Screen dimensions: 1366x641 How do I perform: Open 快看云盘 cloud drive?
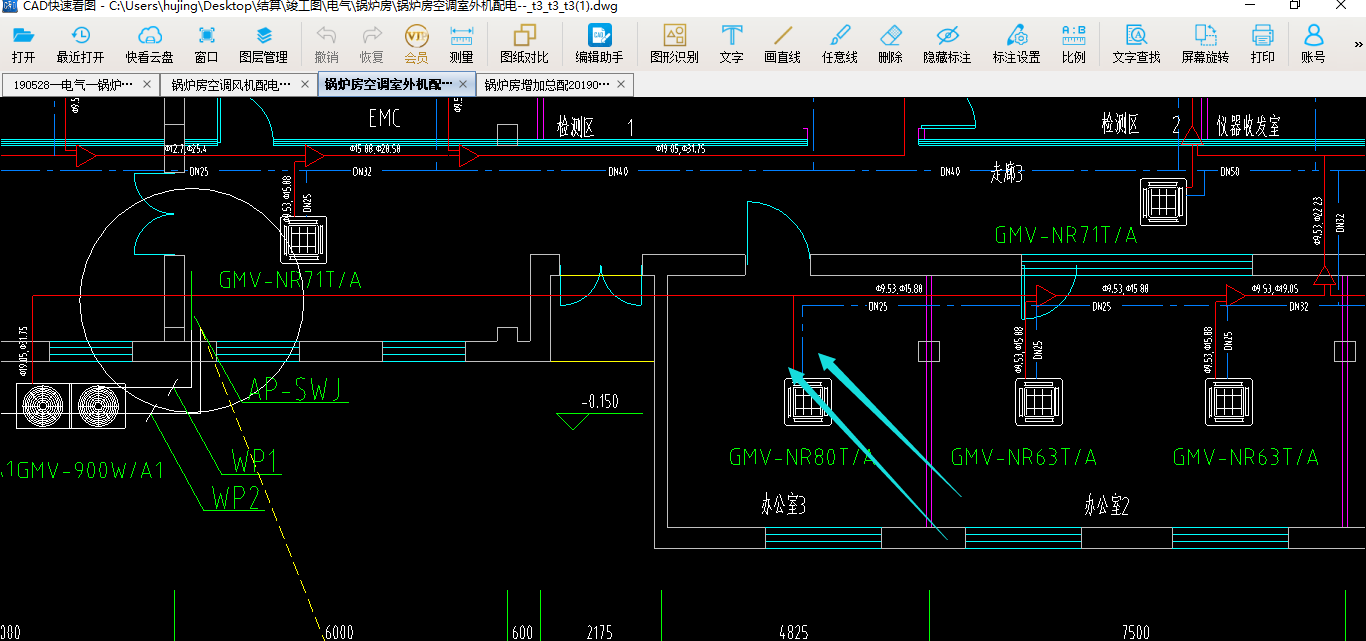tap(149, 45)
